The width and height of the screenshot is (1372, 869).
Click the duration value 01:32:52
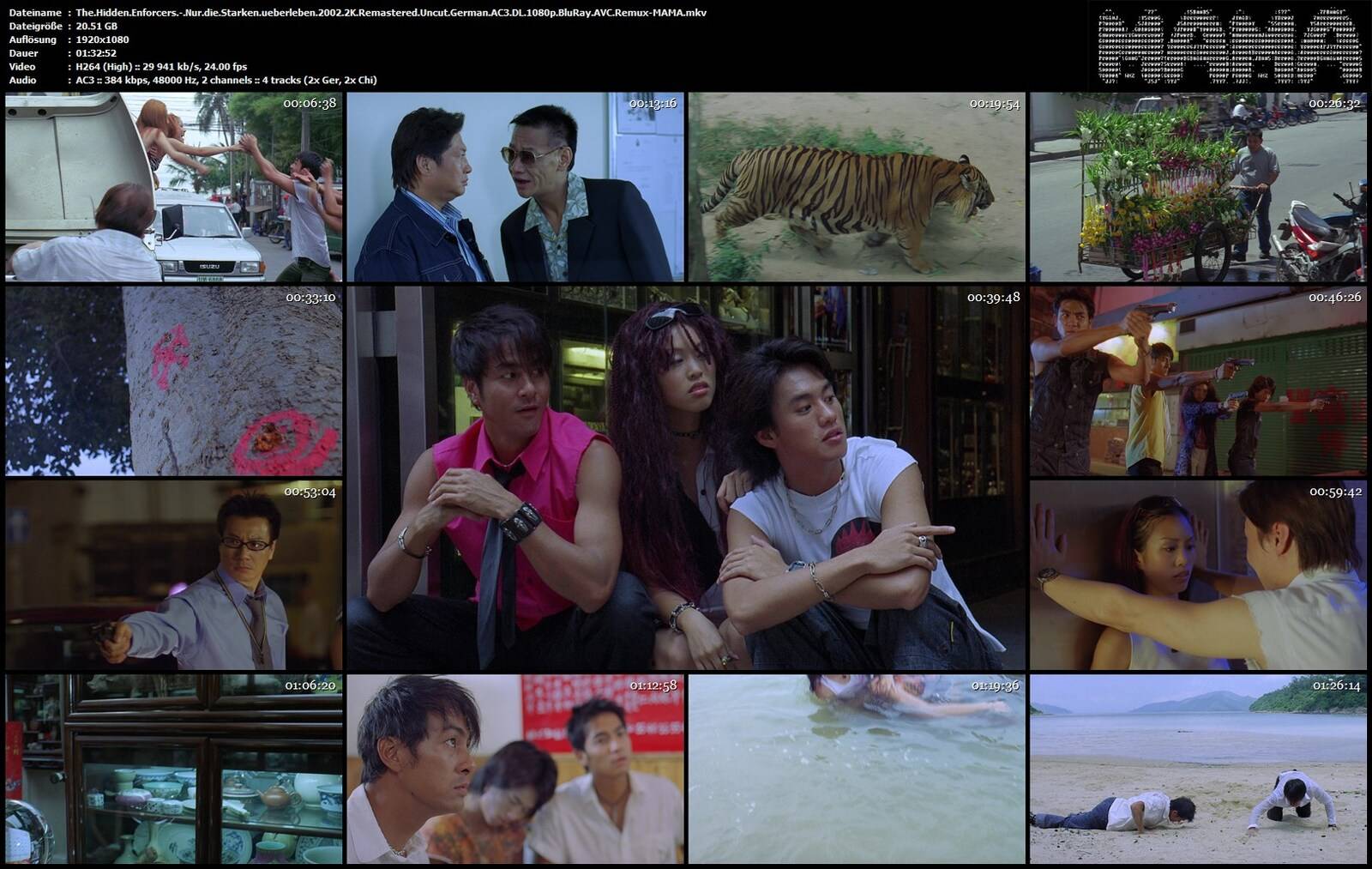[x=96, y=53]
